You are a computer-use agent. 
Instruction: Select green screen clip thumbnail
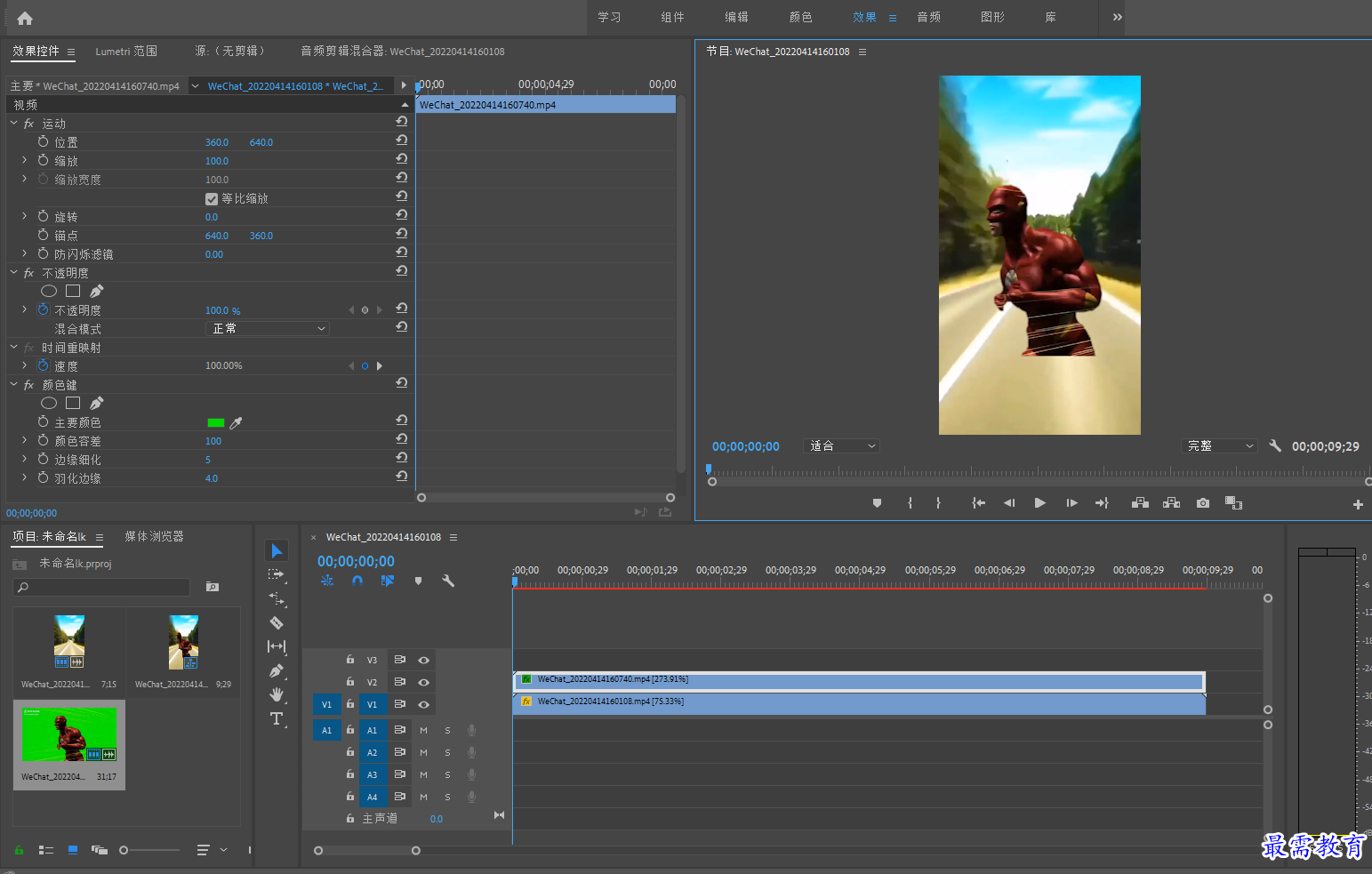click(x=69, y=735)
